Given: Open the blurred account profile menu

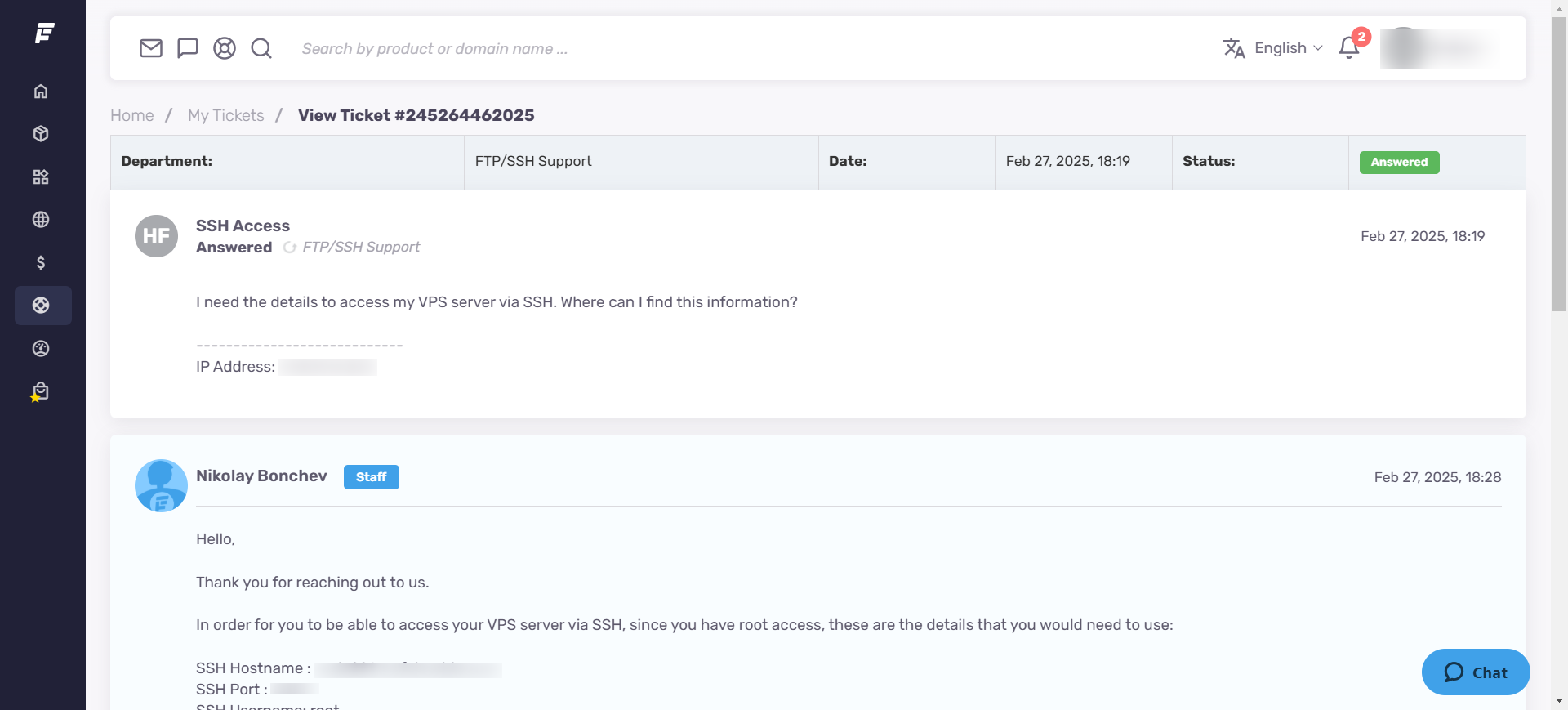Looking at the screenshot, I should [1439, 48].
